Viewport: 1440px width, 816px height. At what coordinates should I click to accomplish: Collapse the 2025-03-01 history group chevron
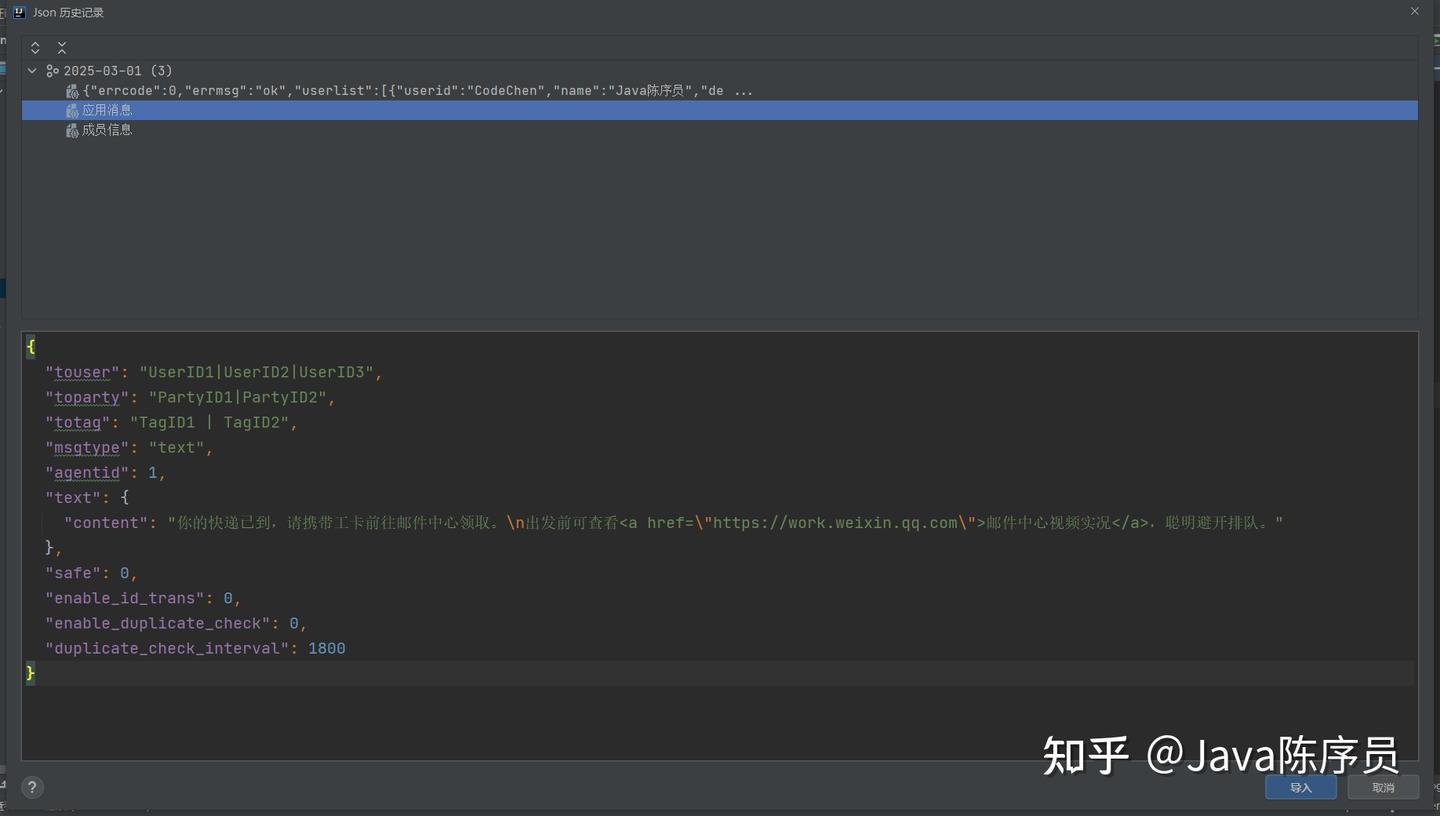click(x=31, y=70)
